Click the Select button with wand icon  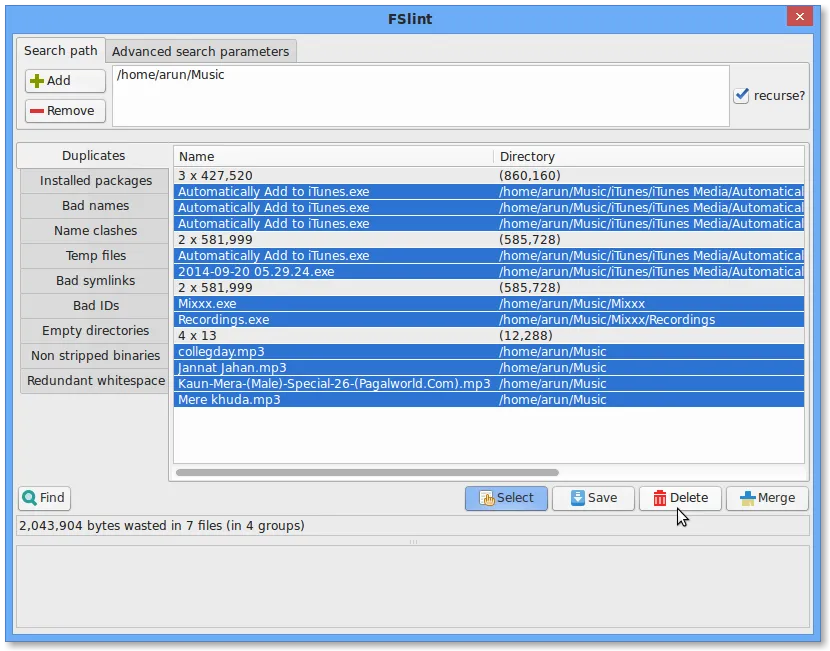coord(506,497)
